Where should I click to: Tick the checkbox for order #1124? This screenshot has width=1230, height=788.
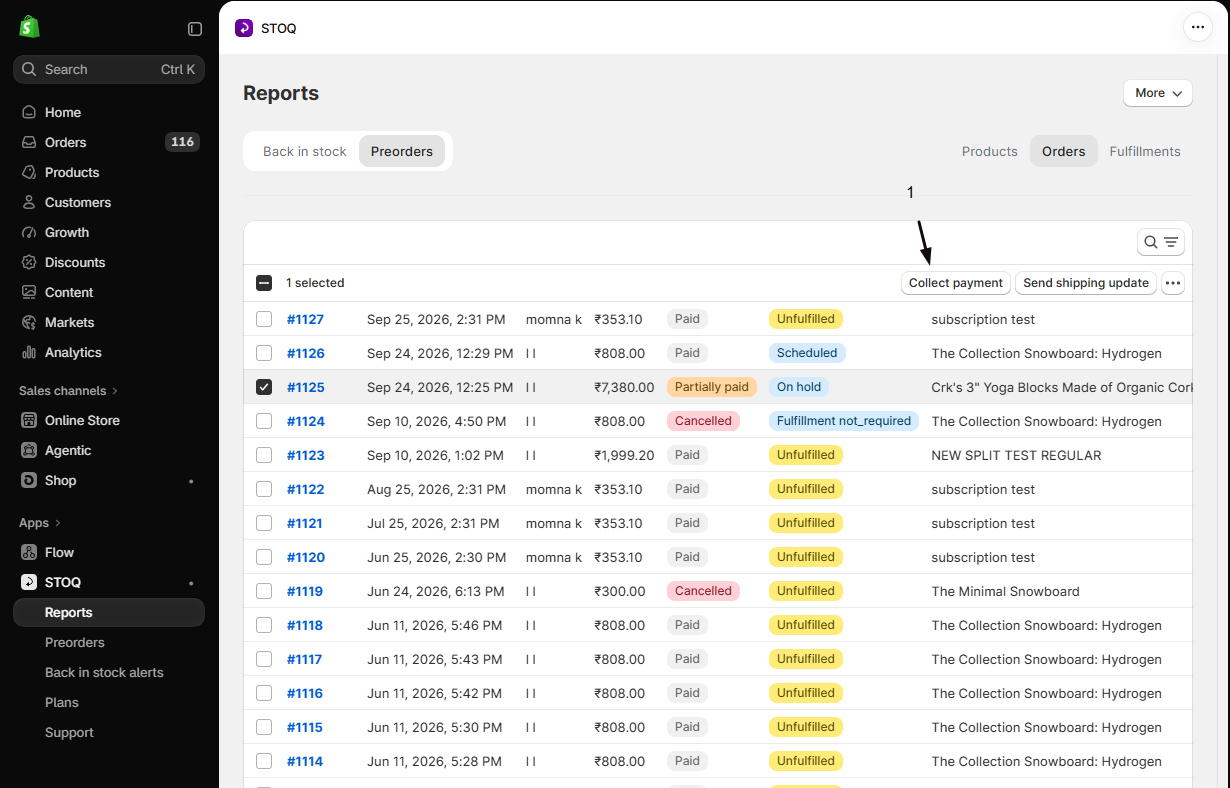point(264,421)
